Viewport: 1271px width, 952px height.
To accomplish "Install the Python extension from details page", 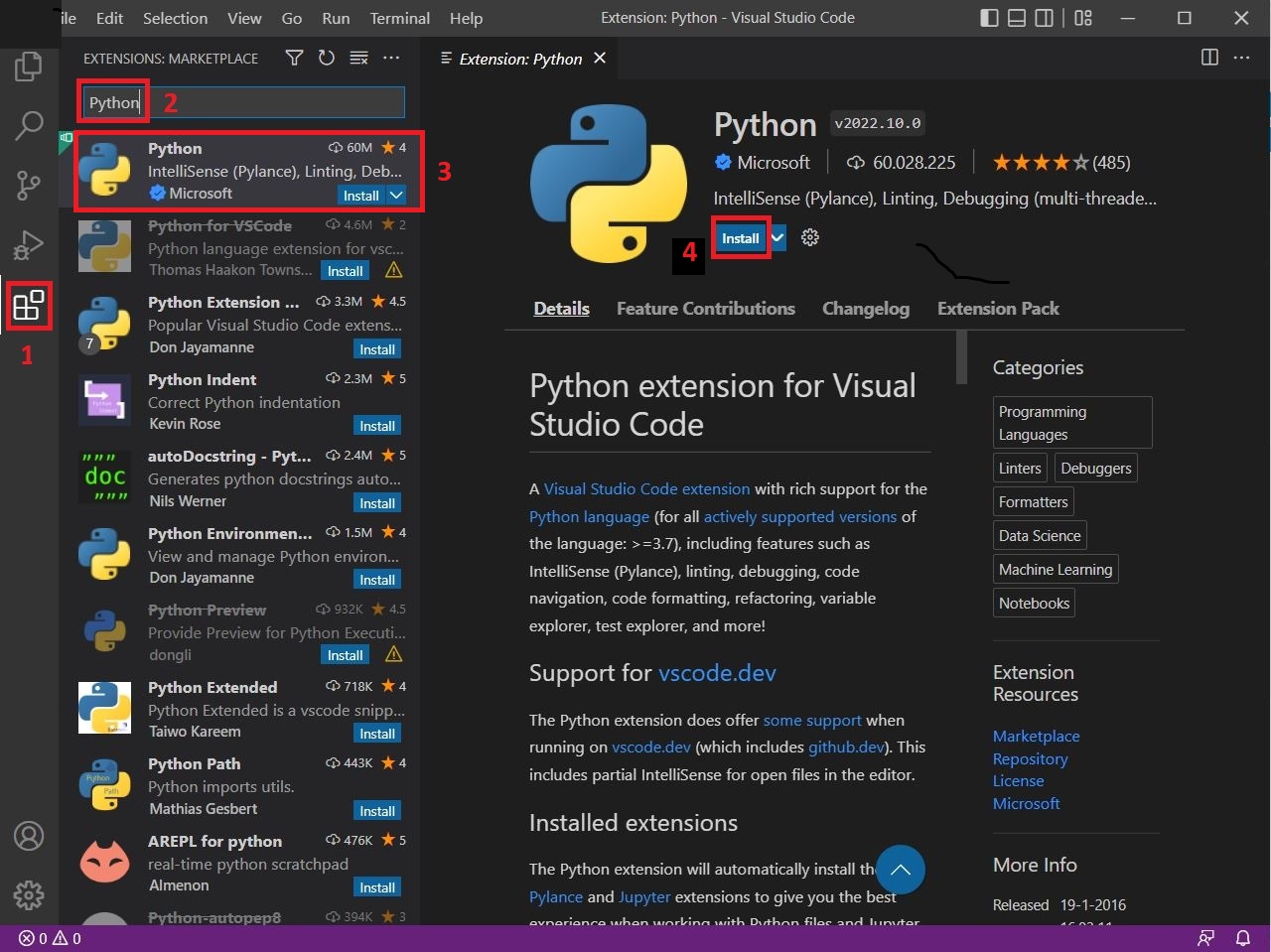I will [x=741, y=238].
